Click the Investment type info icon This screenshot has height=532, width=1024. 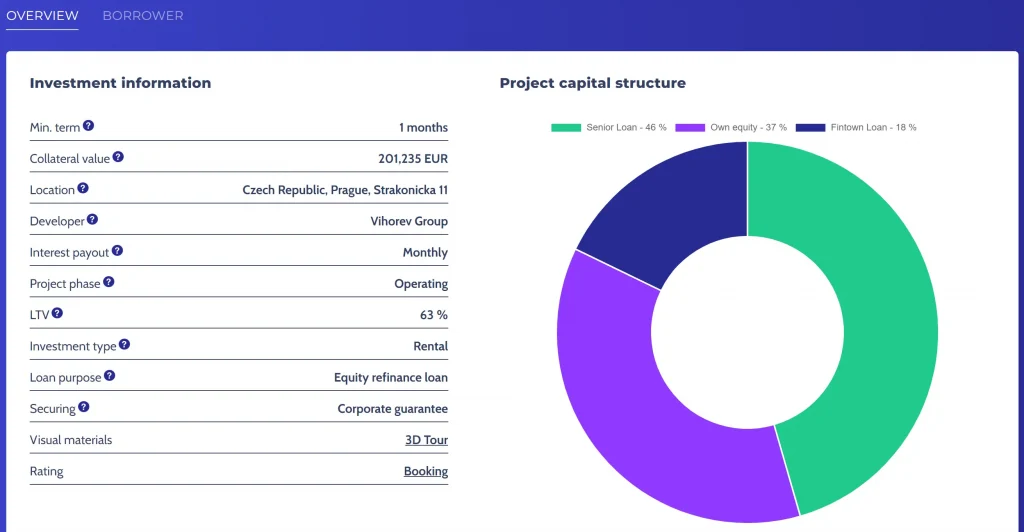[x=125, y=344]
